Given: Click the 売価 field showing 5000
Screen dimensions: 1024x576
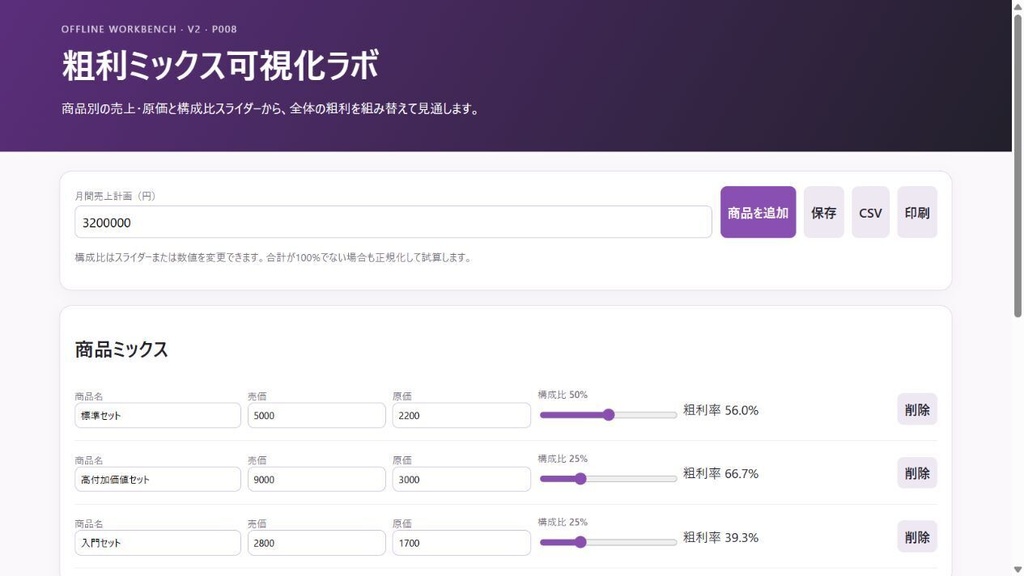Looking at the screenshot, I should point(316,415).
